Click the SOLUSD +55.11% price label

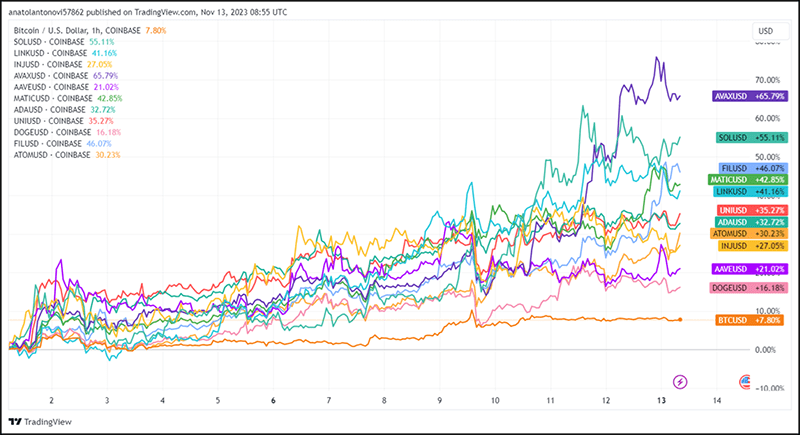click(752, 138)
